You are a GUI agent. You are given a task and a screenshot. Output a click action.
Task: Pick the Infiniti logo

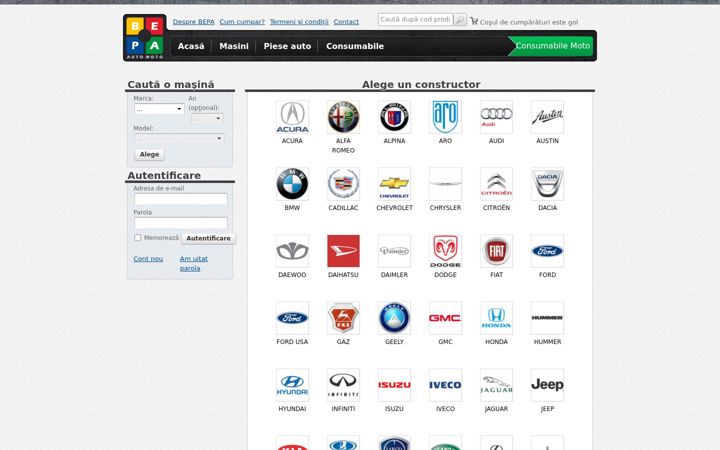coord(343,385)
